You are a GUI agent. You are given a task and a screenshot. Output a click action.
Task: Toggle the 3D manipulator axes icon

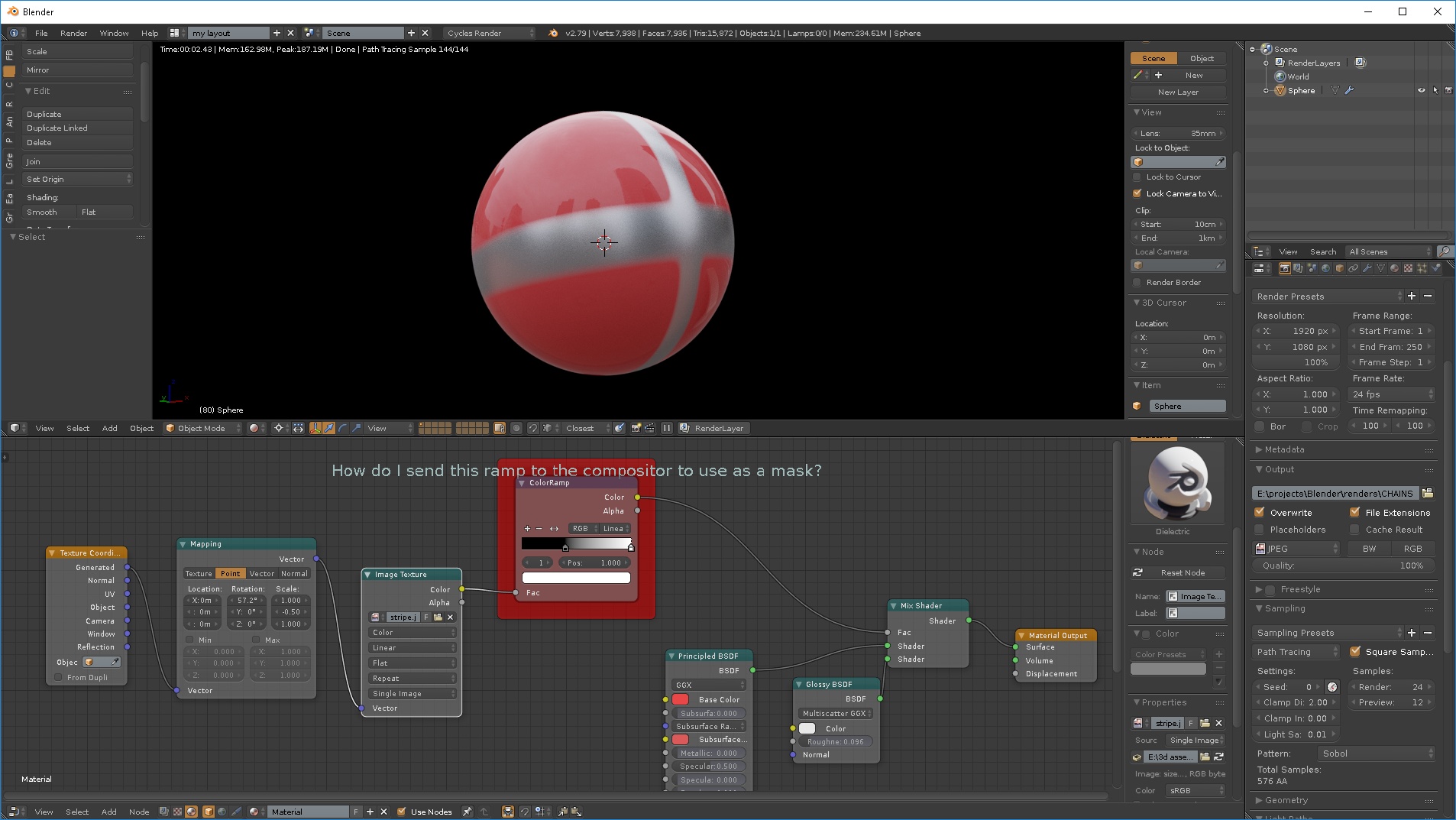click(315, 428)
